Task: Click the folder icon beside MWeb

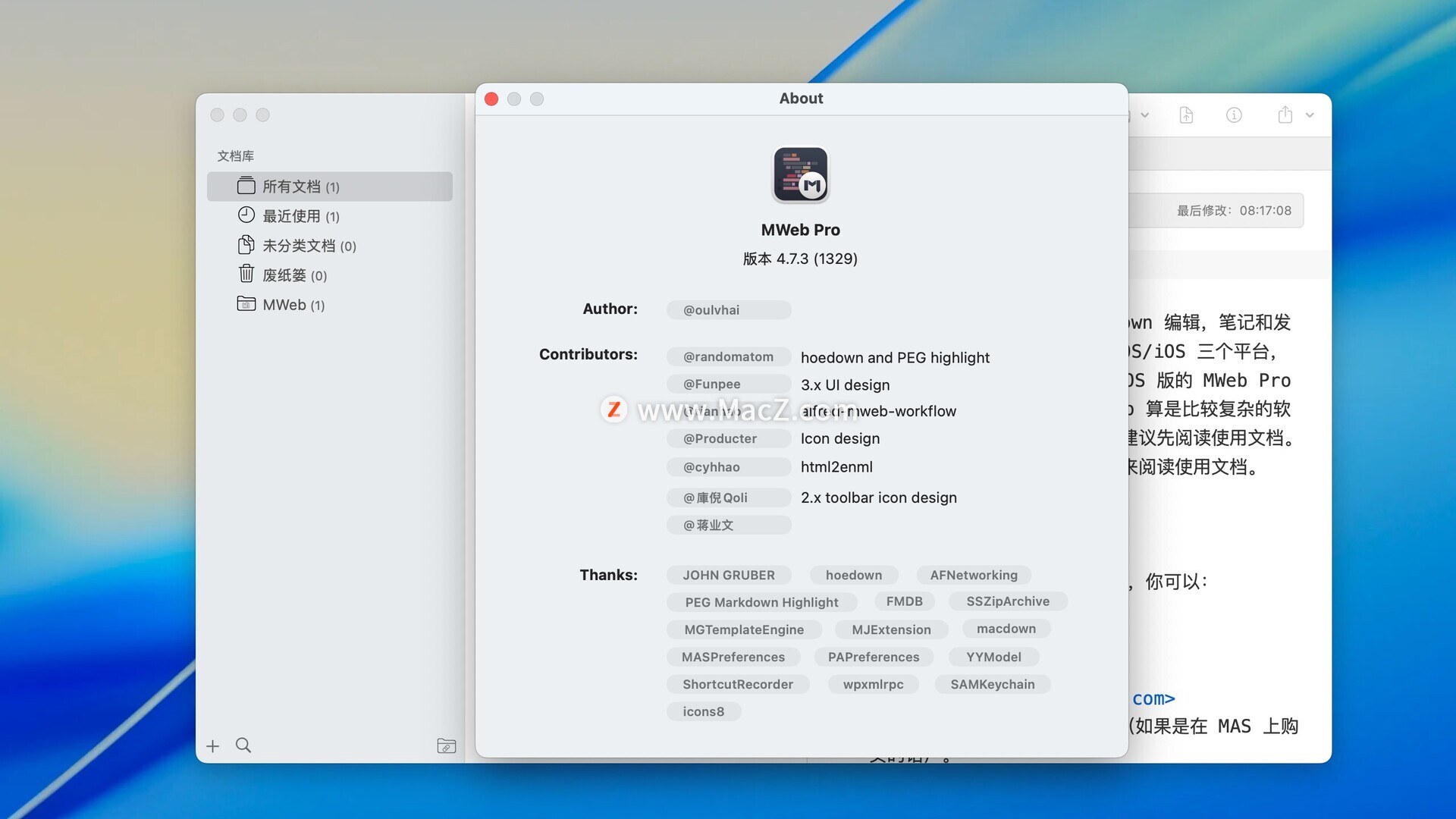Action: (246, 304)
